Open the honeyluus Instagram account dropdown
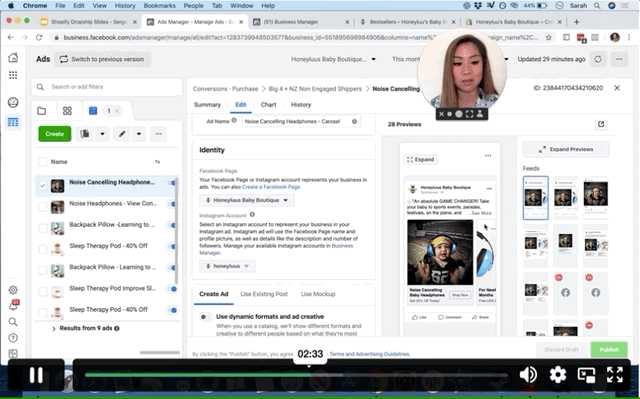 227,266
